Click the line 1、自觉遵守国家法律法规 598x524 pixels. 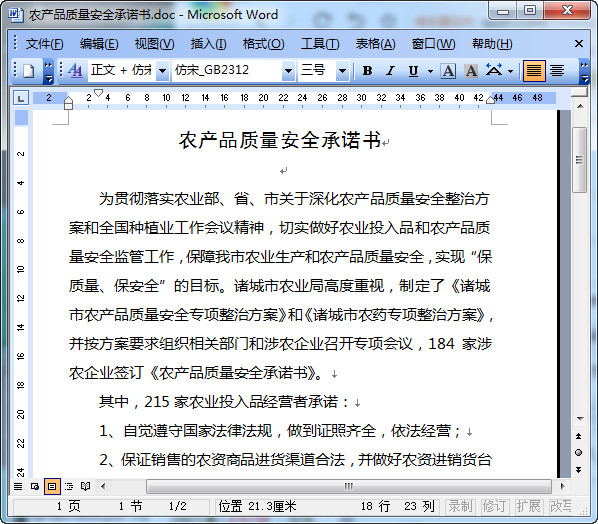pos(280,431)
